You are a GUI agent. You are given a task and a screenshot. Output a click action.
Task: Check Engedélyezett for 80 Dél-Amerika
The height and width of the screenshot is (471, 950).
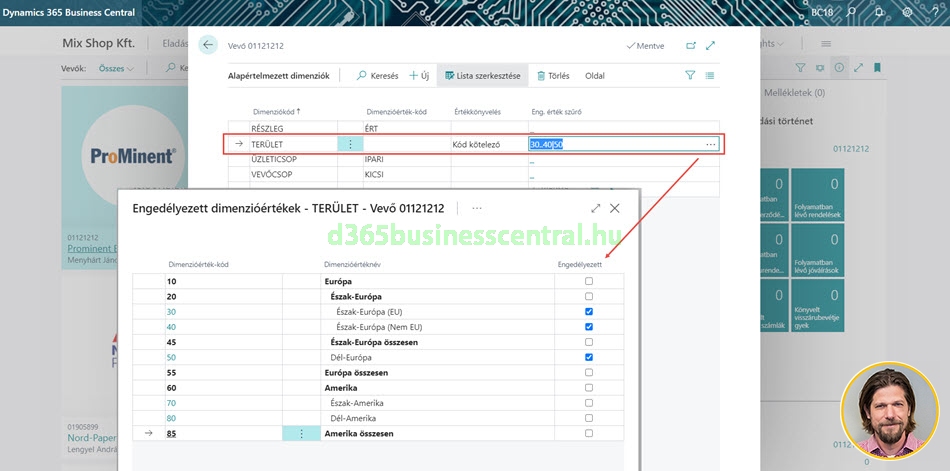(589, 418)
